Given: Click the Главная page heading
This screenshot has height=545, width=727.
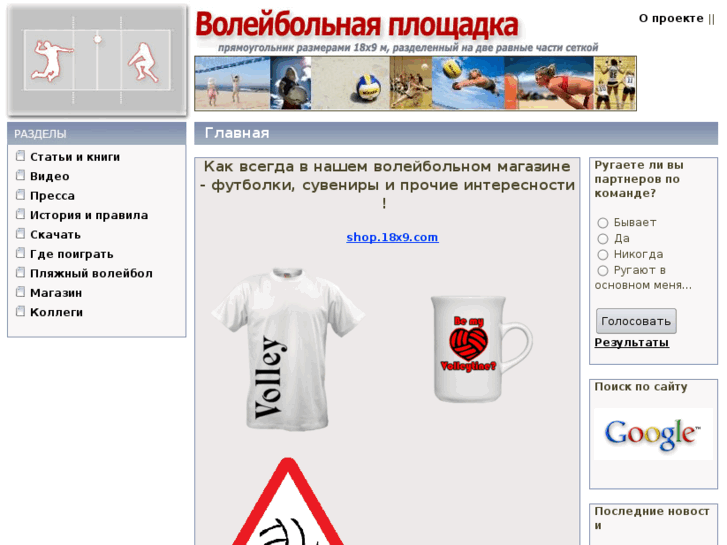Looking at the screenshot, I should click(237, 134).
